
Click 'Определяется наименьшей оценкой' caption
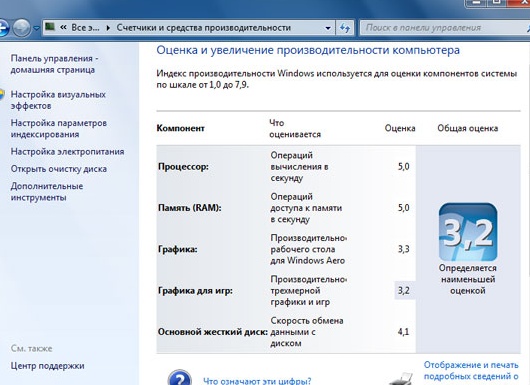click(468, 279)
